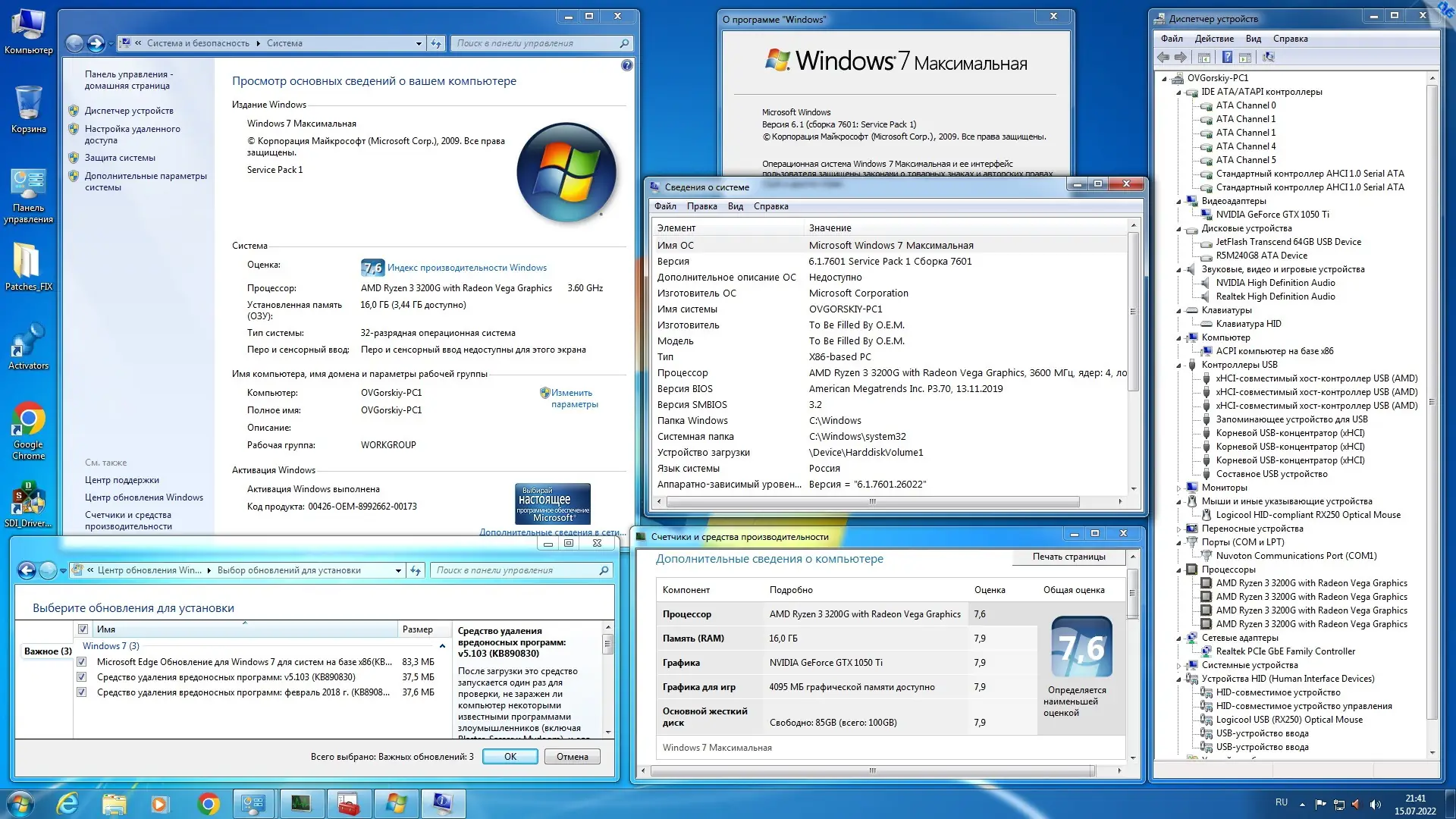This screenshot has height=819, width=1456.
Task: Click the Печать страницы button
Action: 1068,557
